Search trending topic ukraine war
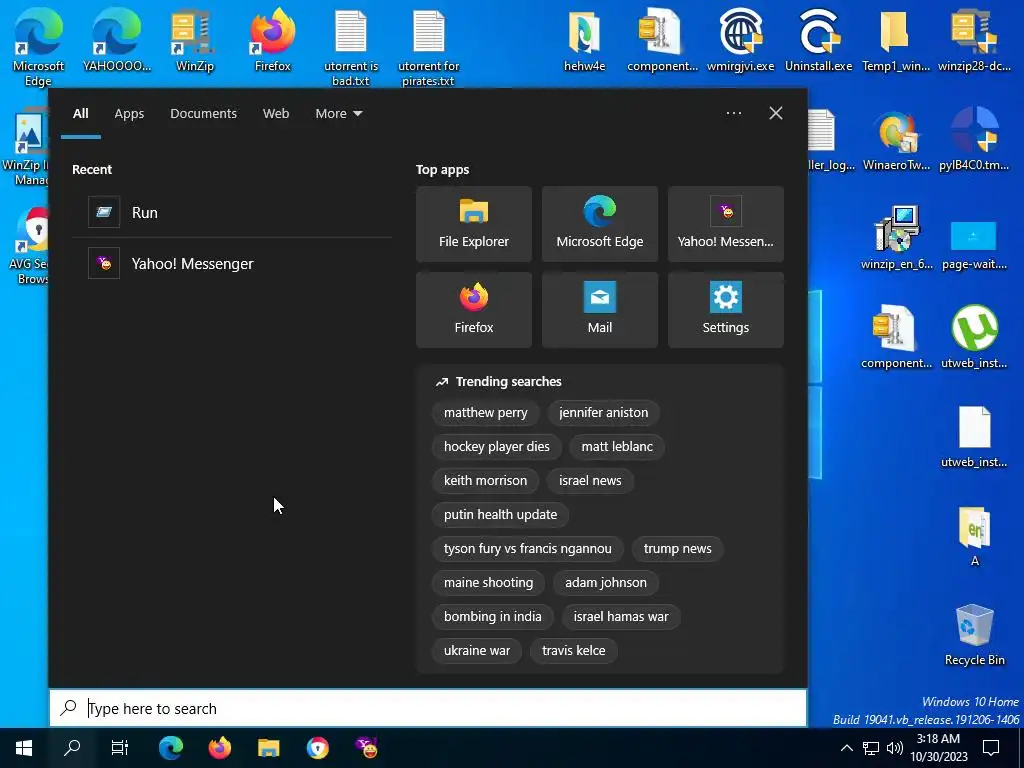This screenshot has height=768, width=1024. (477, 650)
